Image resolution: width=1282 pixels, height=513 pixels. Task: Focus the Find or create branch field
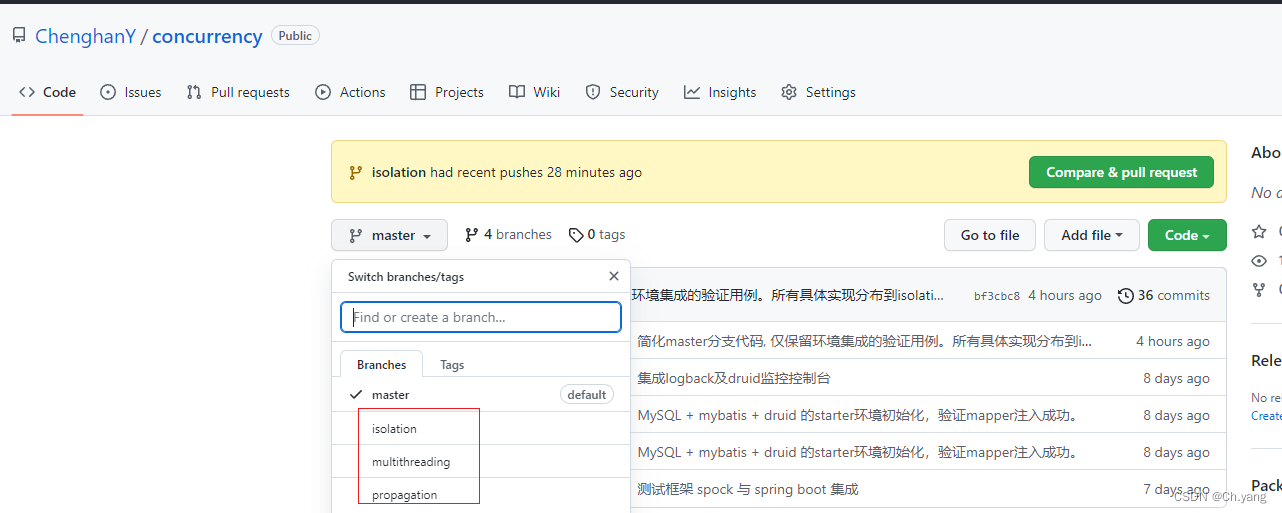(x=481, y=317)
